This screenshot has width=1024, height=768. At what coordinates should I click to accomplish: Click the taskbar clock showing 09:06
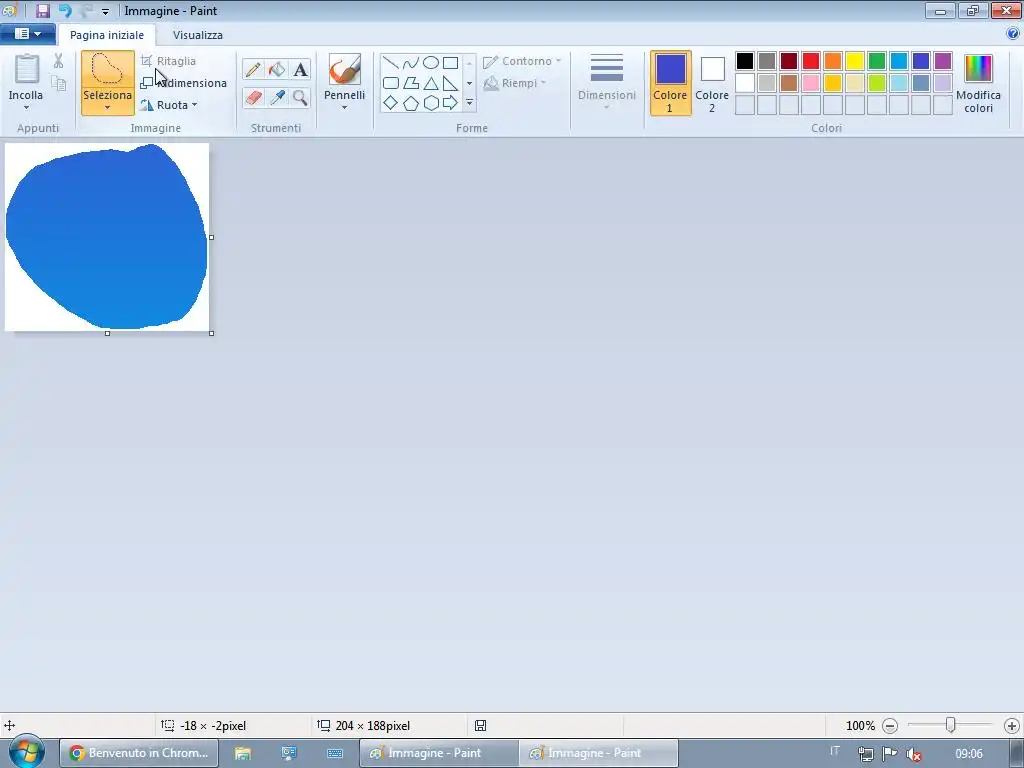coord(968,754)
